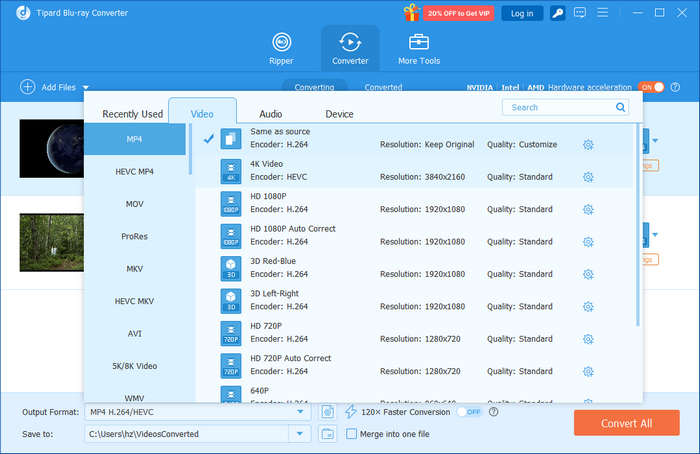Switch to the Audio tab

coord(270,114)
